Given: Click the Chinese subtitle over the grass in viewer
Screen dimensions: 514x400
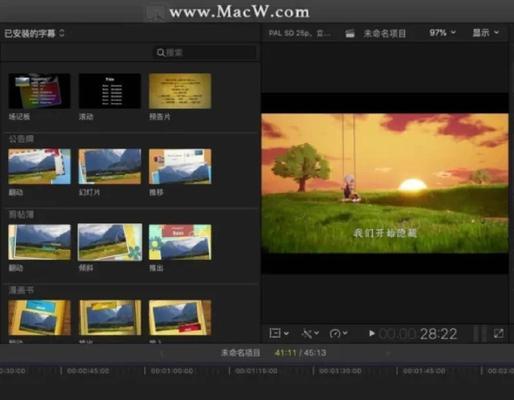Looking at the screenshot, I should [385, 233].
